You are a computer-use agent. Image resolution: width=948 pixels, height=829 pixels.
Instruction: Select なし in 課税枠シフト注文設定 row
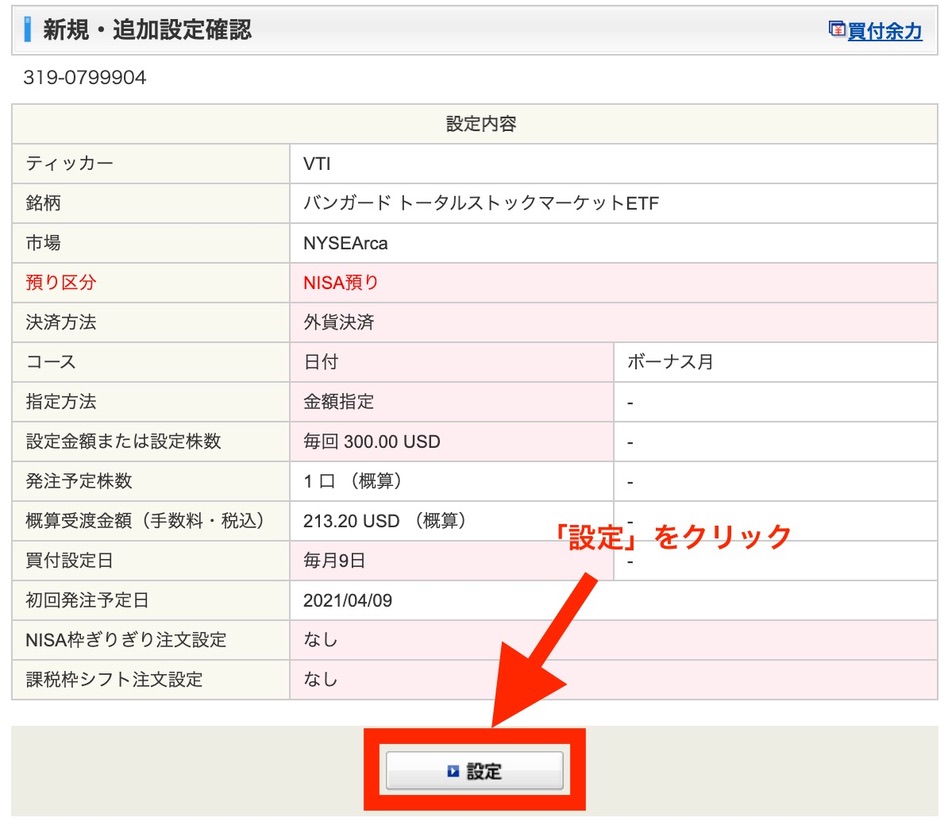tap(320, 680)
